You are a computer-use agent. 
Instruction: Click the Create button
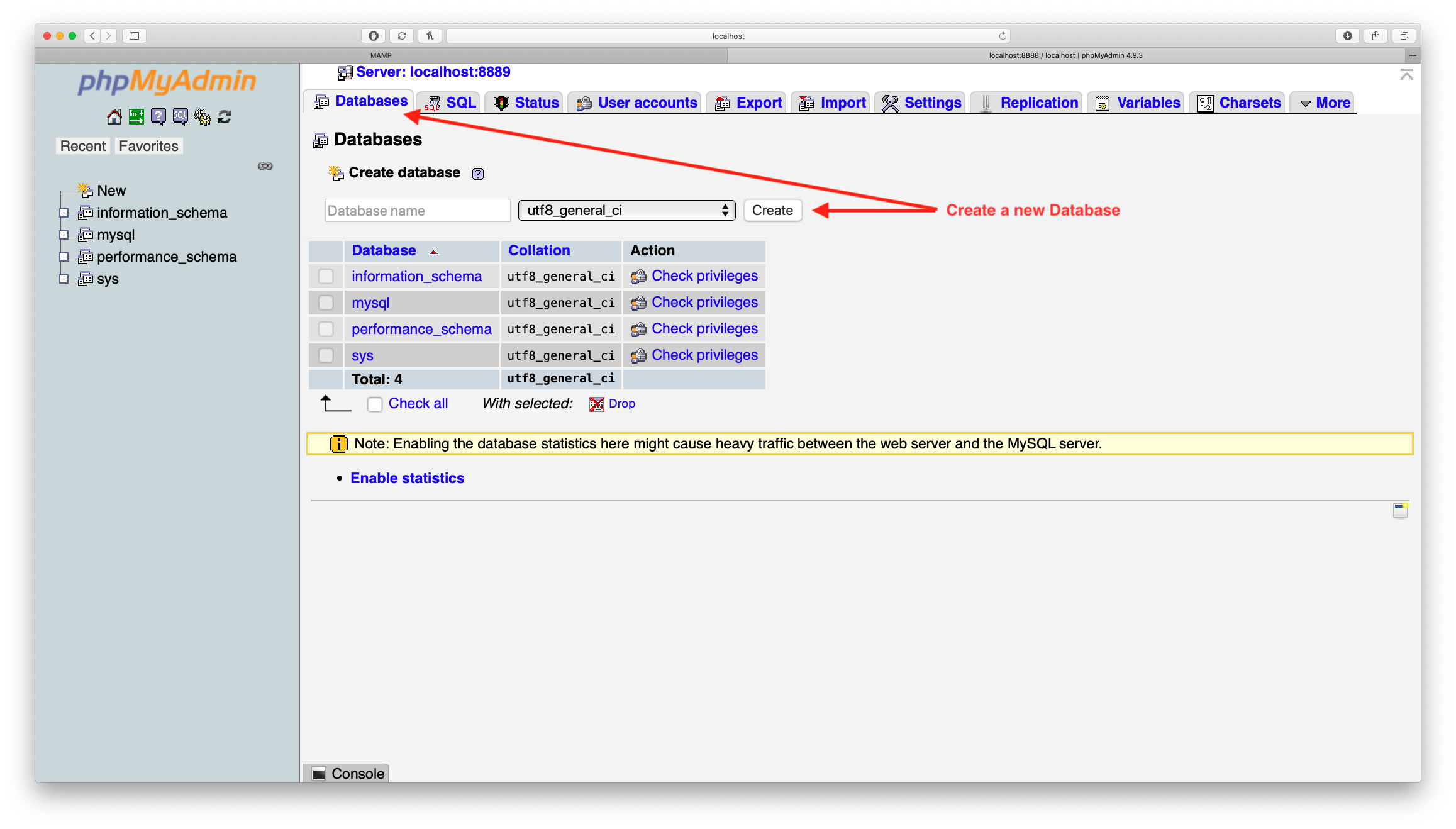coord(772,211)
